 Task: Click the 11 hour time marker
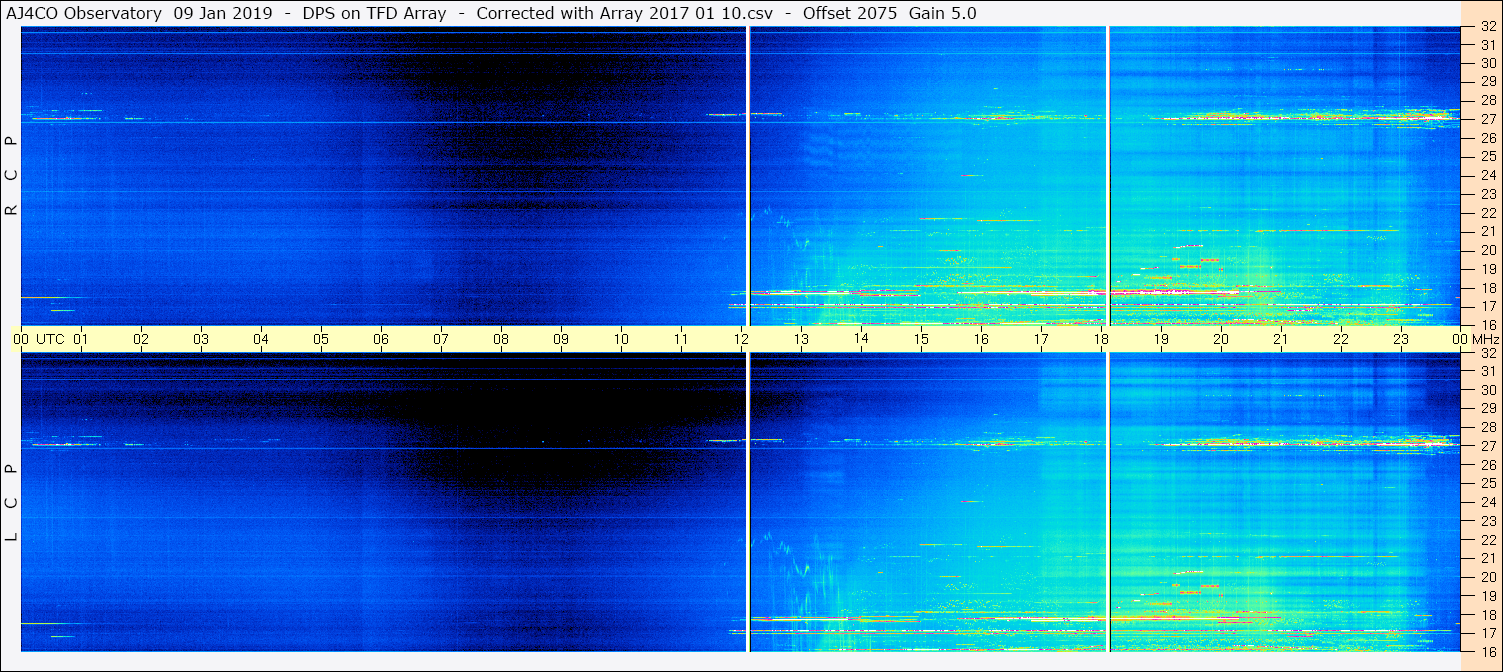tap(681, 339)
